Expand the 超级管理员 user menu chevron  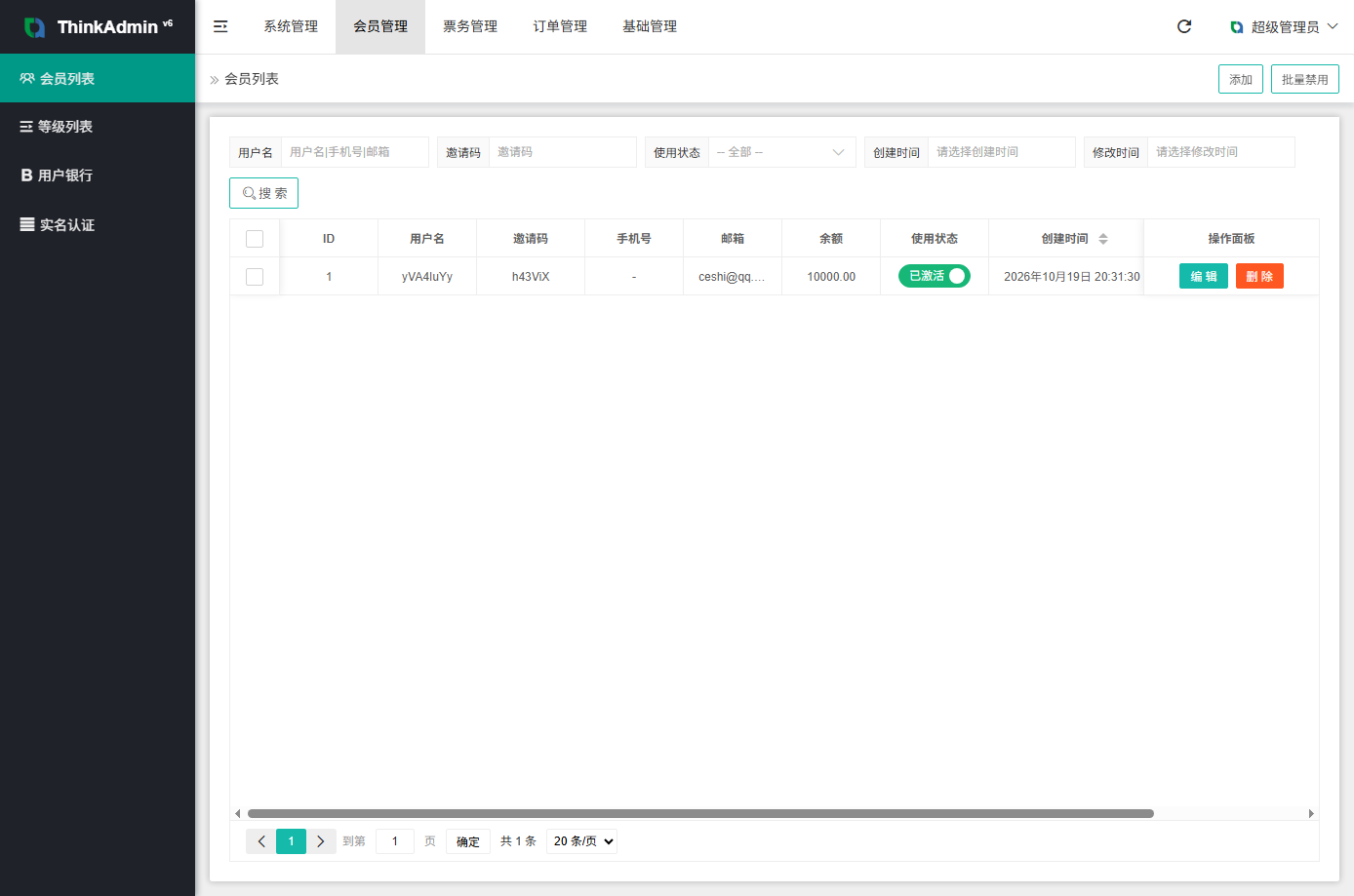(x=1333, y=26)
